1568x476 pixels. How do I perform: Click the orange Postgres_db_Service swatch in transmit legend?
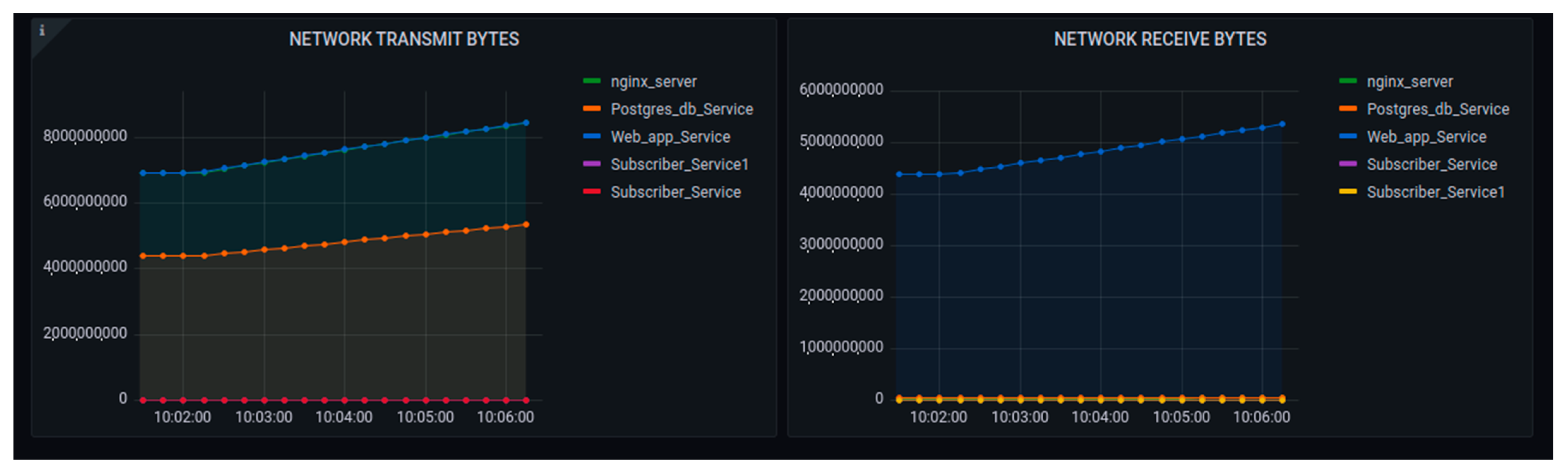coord(592,109)
